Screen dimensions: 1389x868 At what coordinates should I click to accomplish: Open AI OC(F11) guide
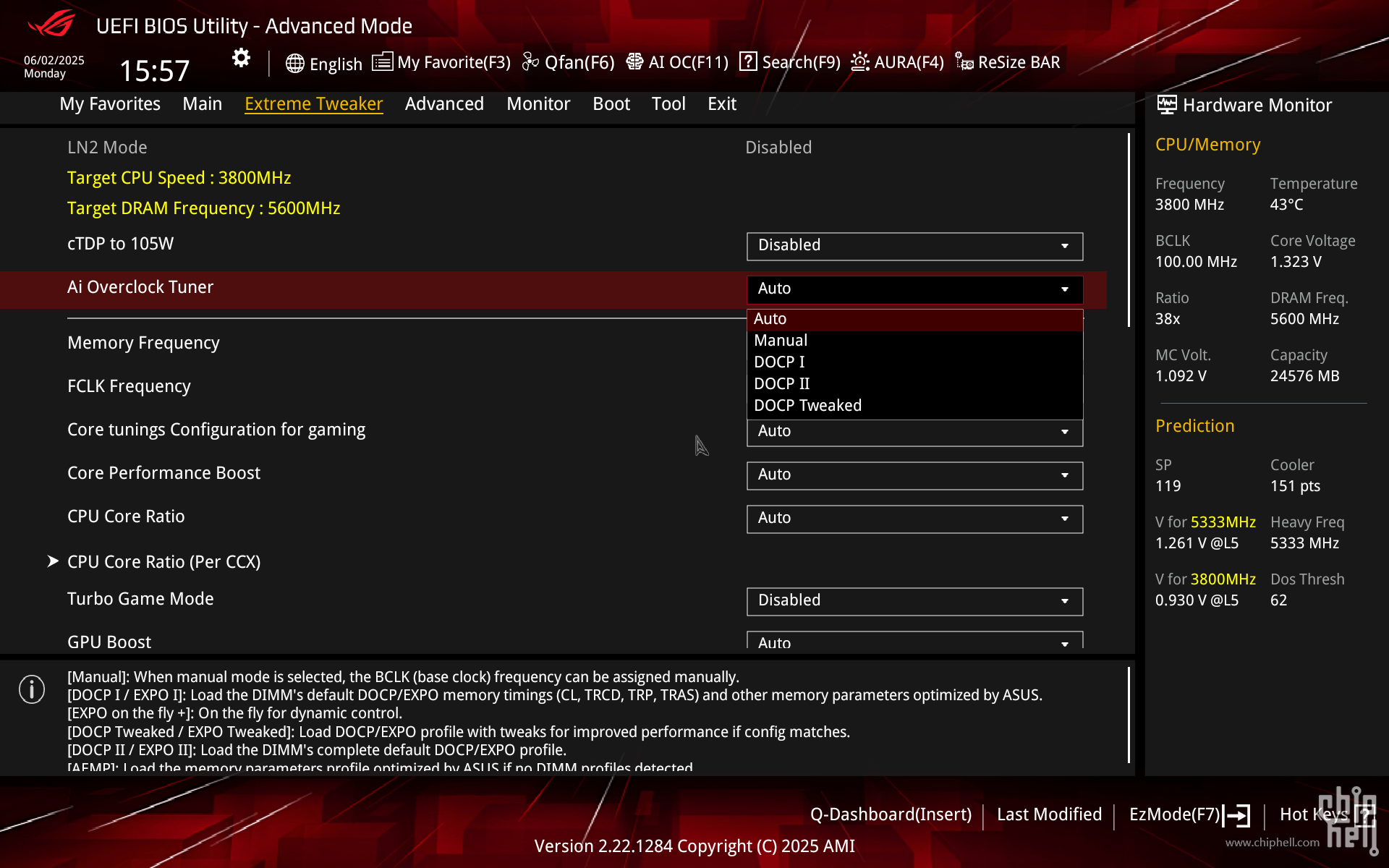coord(688,63)
